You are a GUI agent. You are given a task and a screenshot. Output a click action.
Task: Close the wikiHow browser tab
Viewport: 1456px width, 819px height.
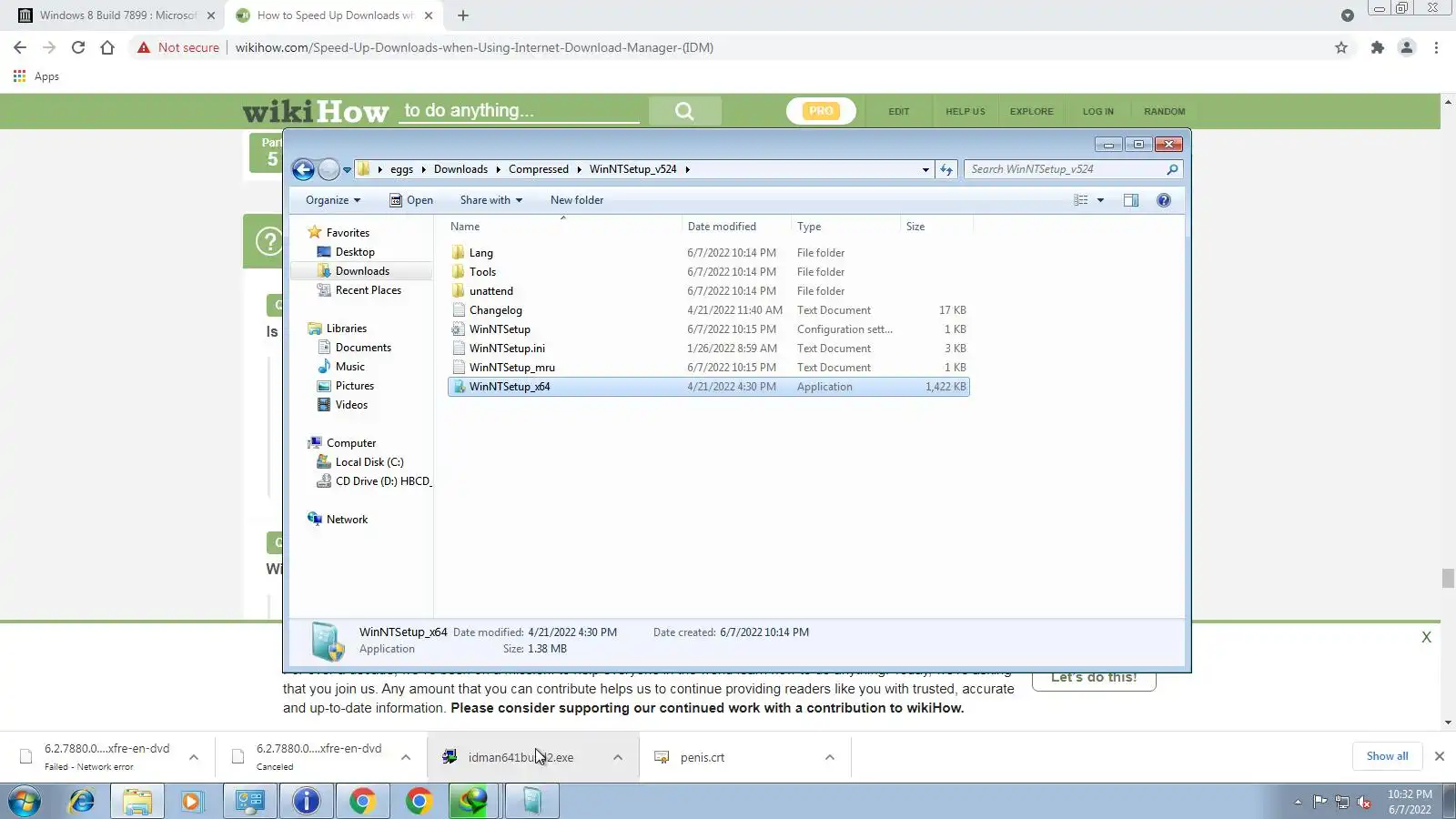point(429,15)
